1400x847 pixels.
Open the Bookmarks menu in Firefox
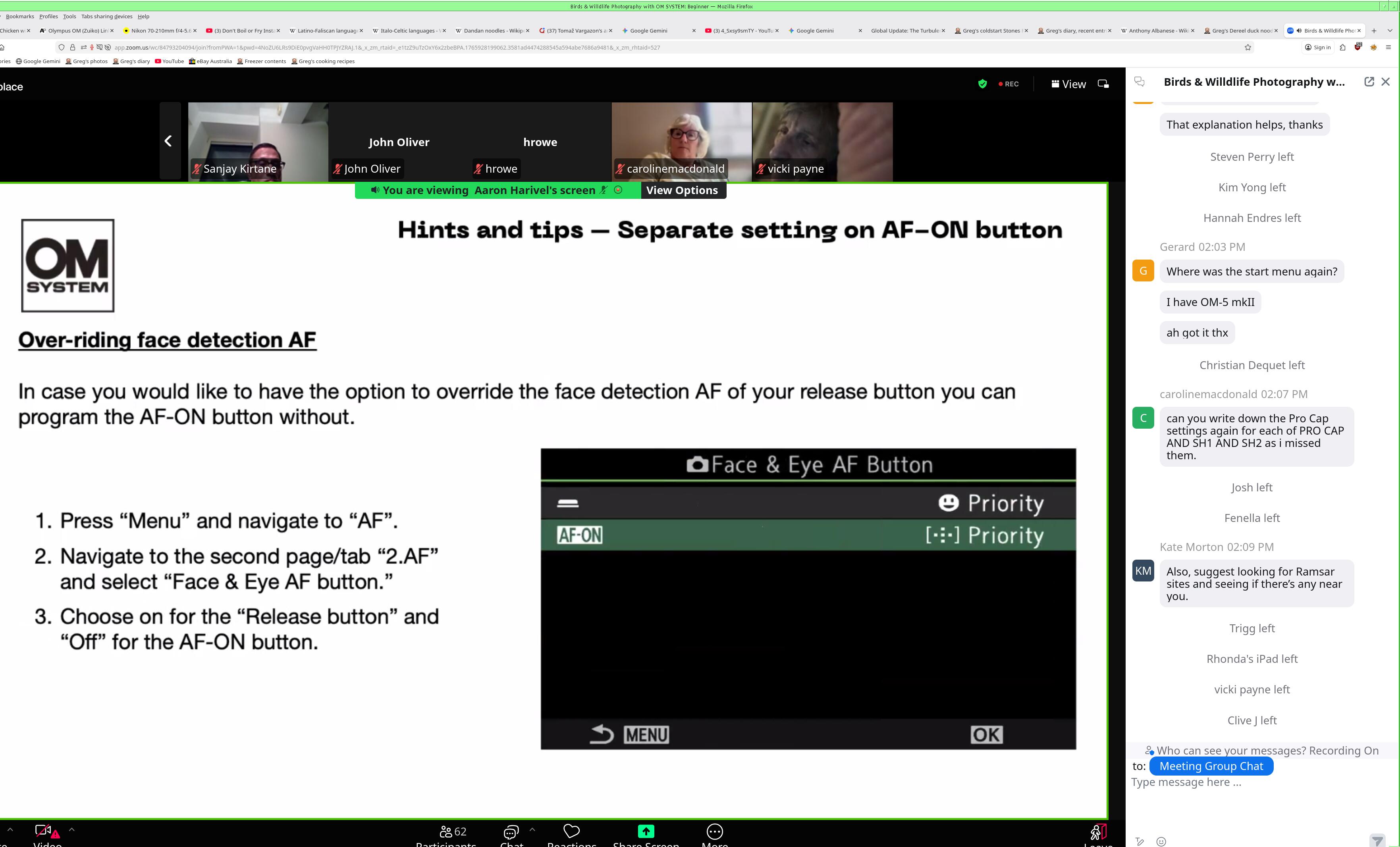20,17
